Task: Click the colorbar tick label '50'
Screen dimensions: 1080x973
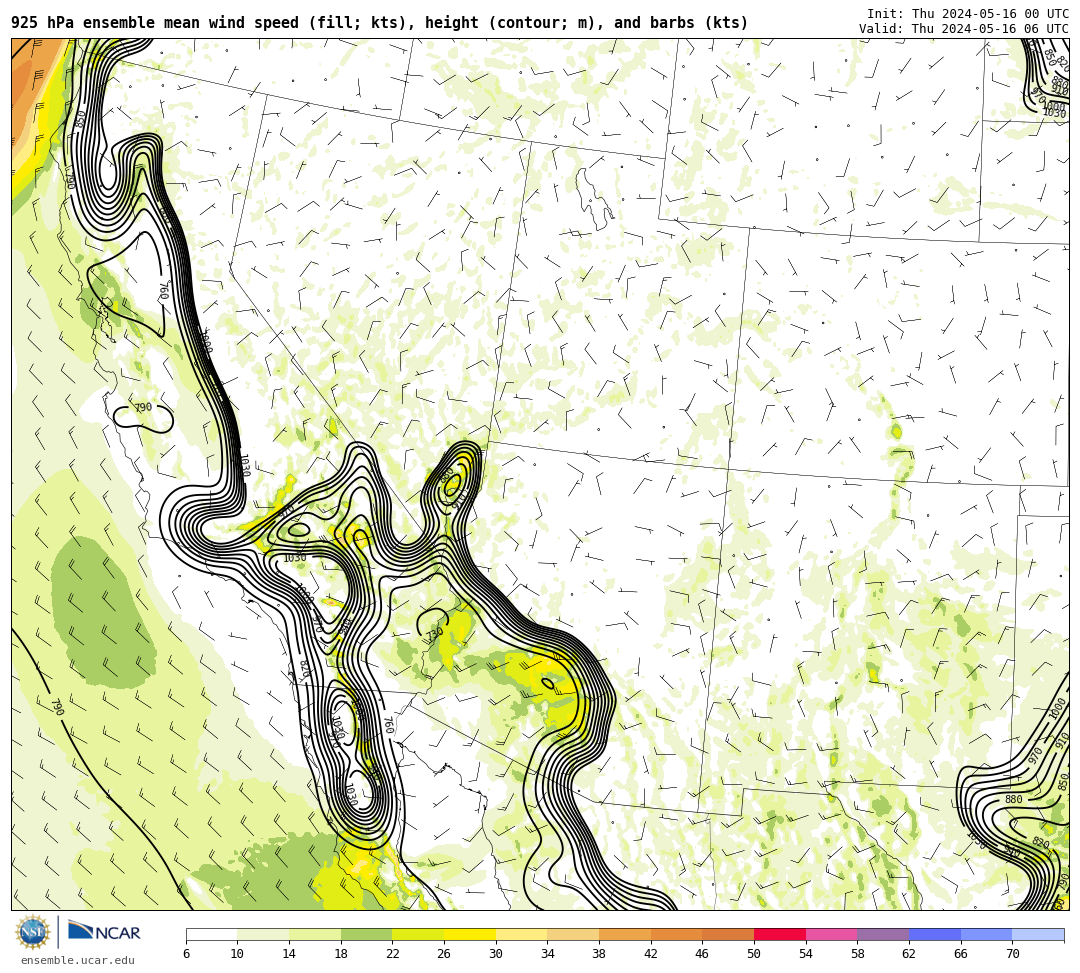Action: click(754, 954)
